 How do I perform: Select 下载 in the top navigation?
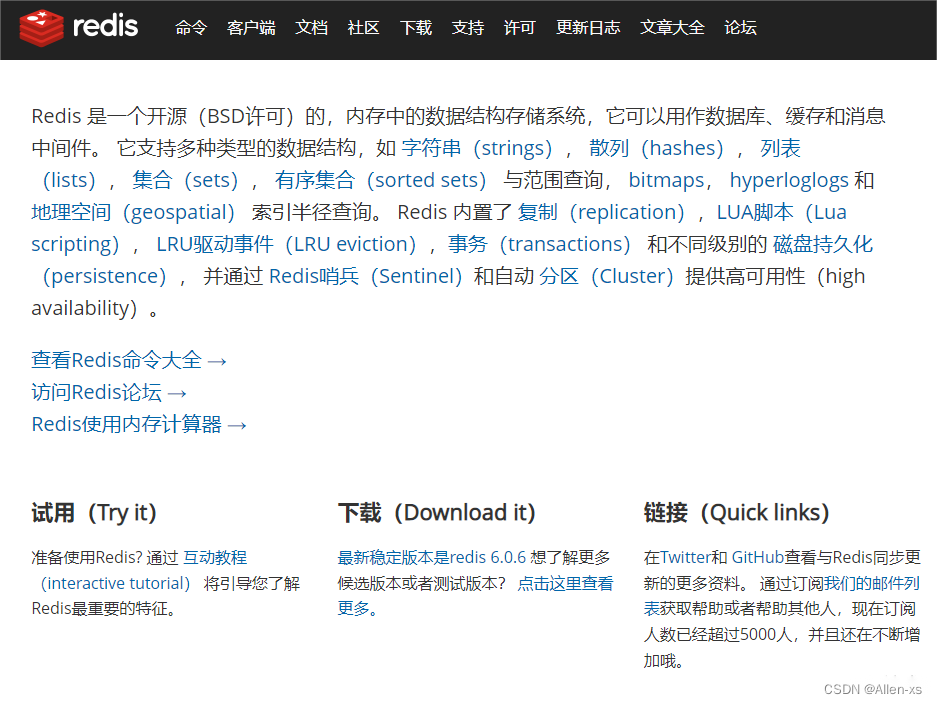(416, 27)
